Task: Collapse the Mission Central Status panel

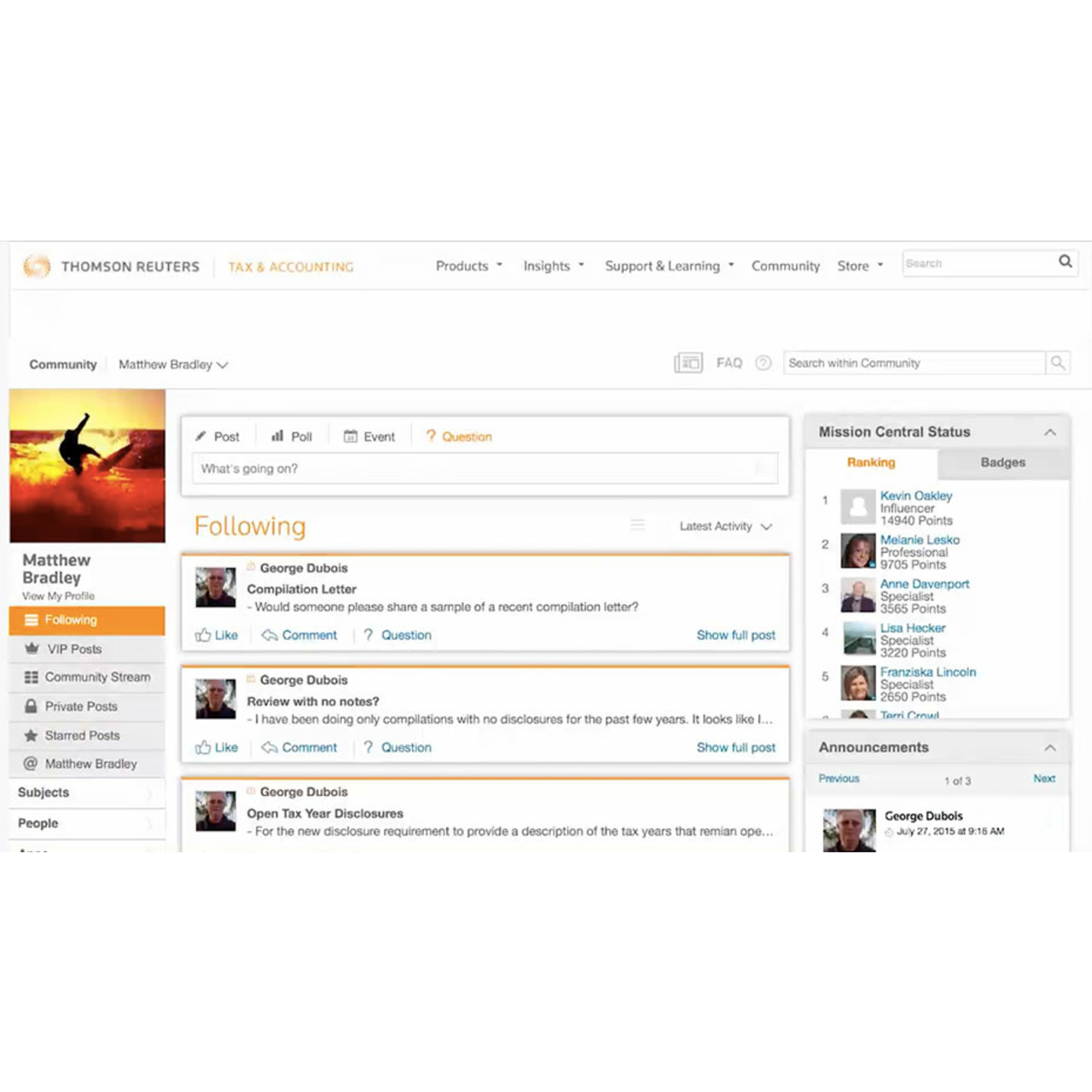Action: [1050, 432]
